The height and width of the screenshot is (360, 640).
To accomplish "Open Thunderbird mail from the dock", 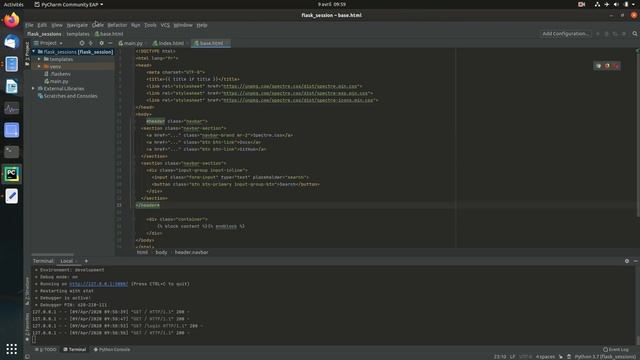I will 11,42.
